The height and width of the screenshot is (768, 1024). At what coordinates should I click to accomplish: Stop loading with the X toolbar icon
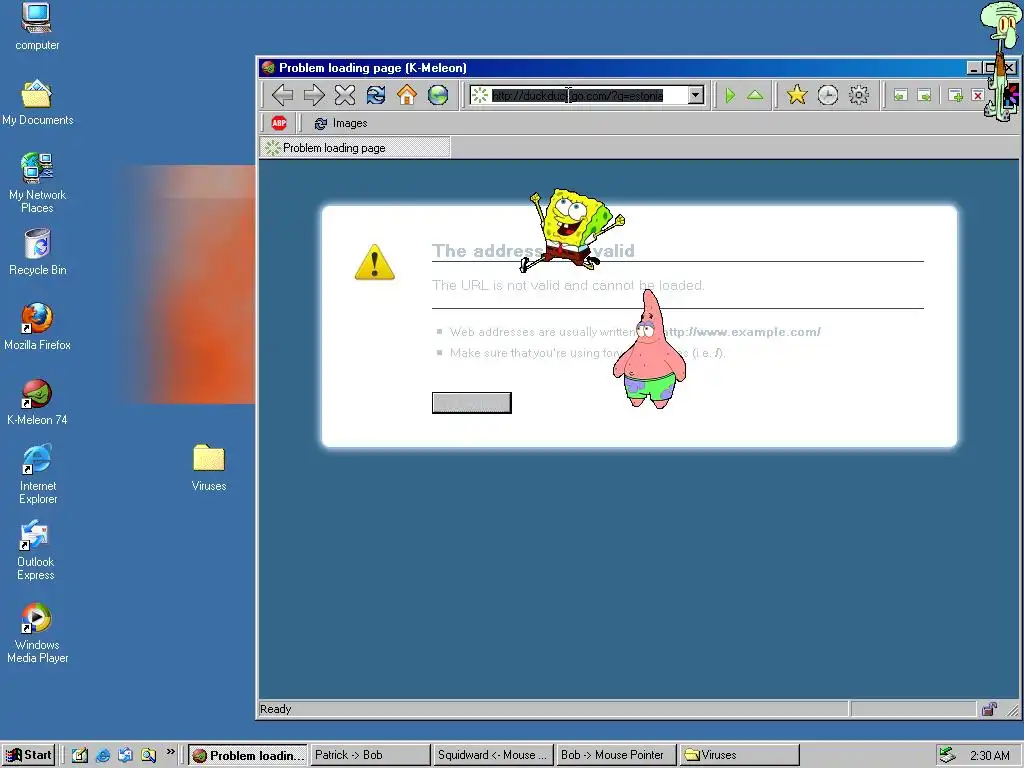point(345,95)
